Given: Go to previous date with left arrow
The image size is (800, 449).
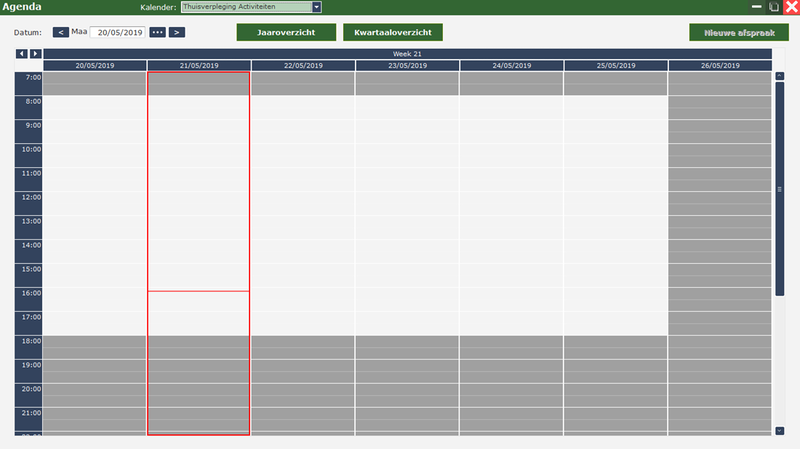Looking at the screenshot, I should pyautogui.click(x=60, y=32).
